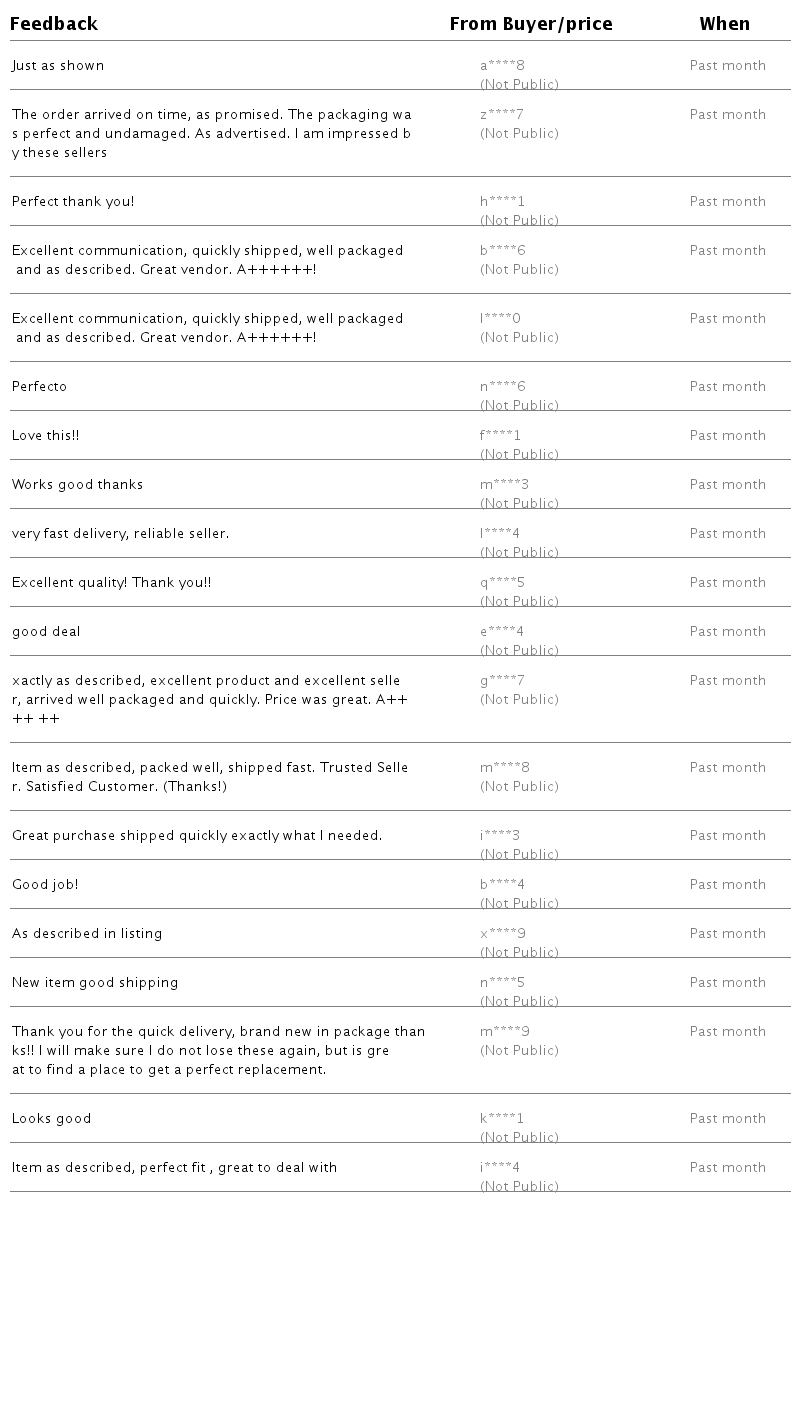
Task: Click the 'Just as shown' feedback text
Action: click(x=58, y=66)
